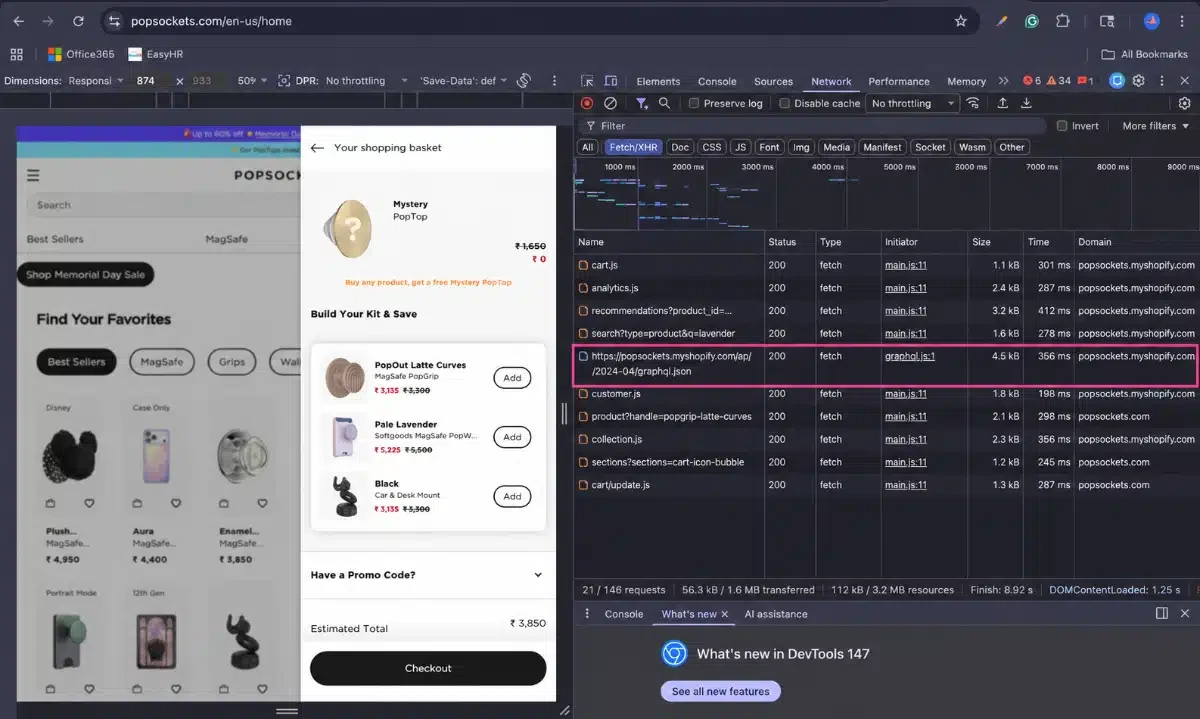
Task: Select the All request type filter
Action: point(588,147)
